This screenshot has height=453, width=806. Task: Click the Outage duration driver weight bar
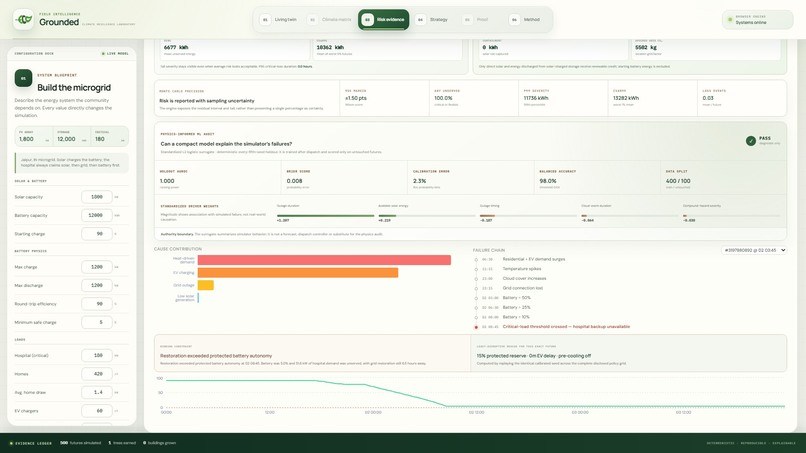click(325, 216)
